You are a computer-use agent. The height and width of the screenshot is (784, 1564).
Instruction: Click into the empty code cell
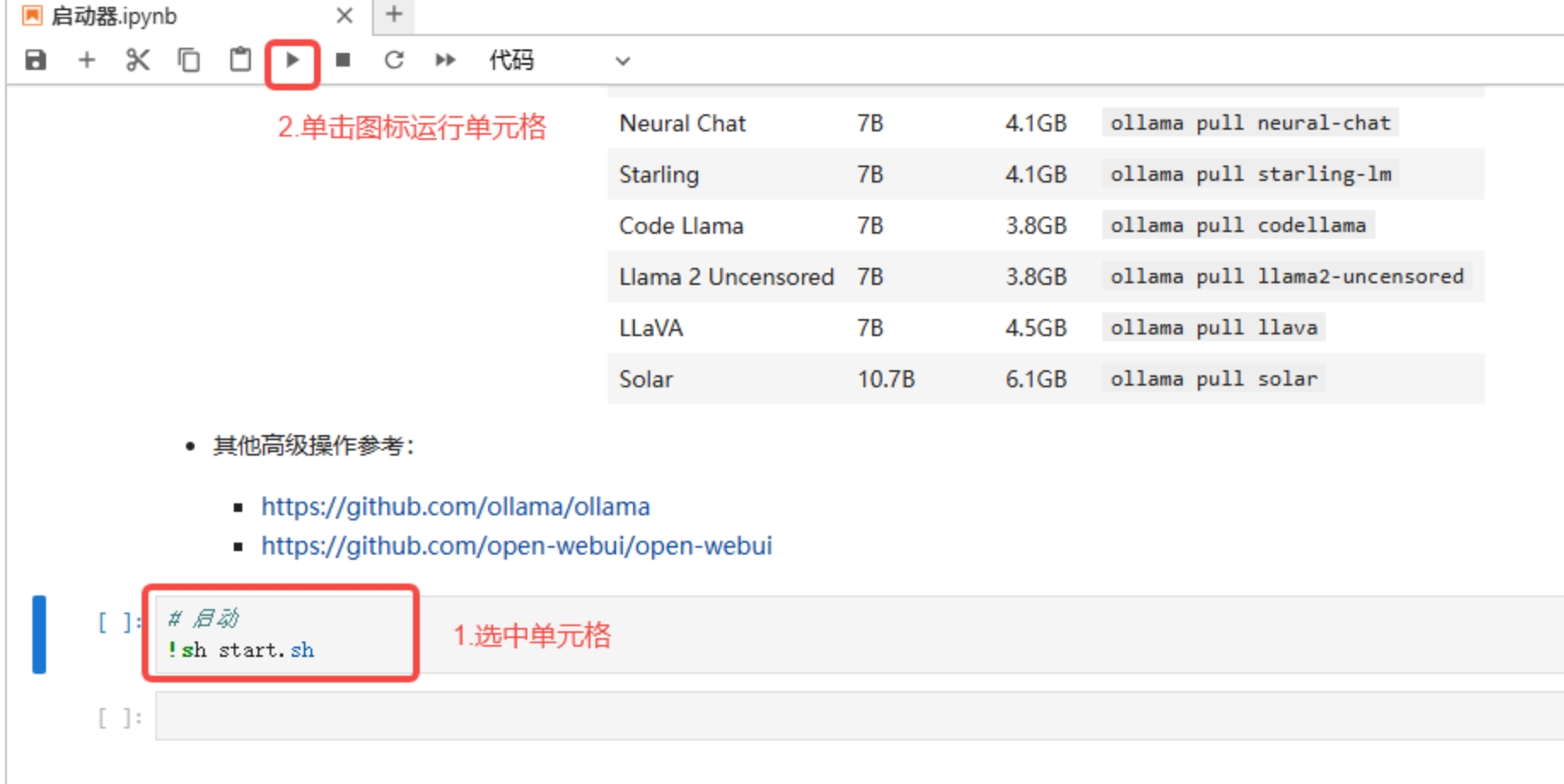pos(853,717)
